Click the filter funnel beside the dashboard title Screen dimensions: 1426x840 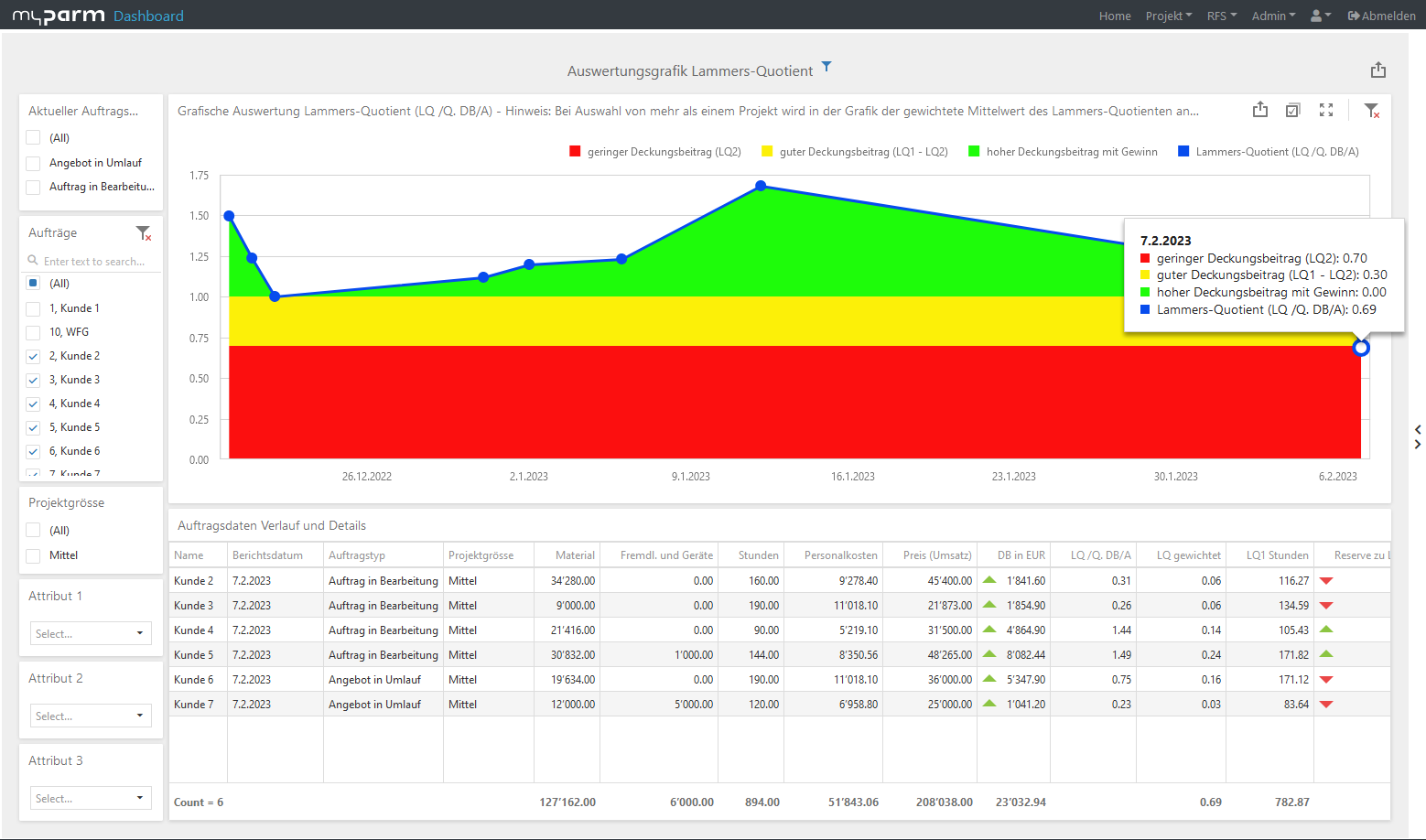click(x=826, y=67)
